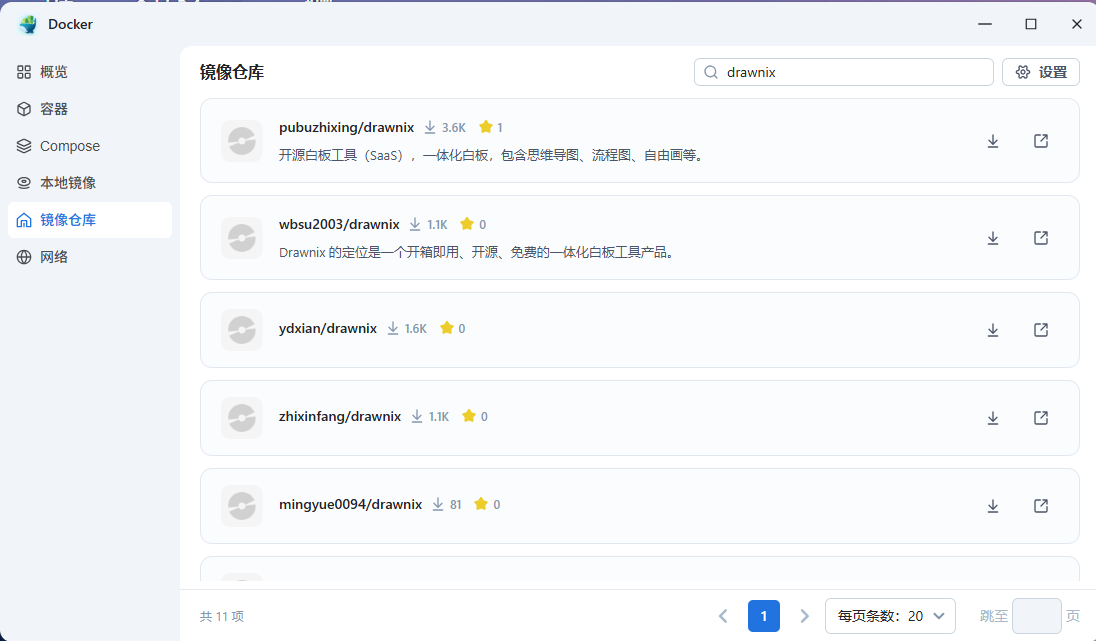The width and height of the screenshot is (1096, 641).
Task: Click the 镜像仓库 page heading
Action: point(232,73)
